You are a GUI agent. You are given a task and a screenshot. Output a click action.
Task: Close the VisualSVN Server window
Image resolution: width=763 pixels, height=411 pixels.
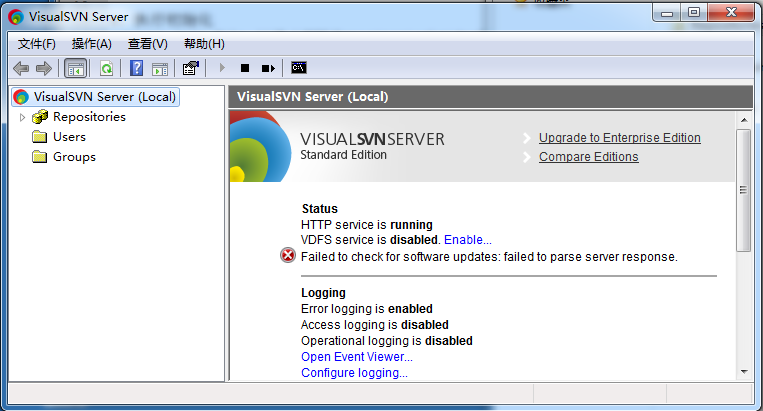[731, 13]
